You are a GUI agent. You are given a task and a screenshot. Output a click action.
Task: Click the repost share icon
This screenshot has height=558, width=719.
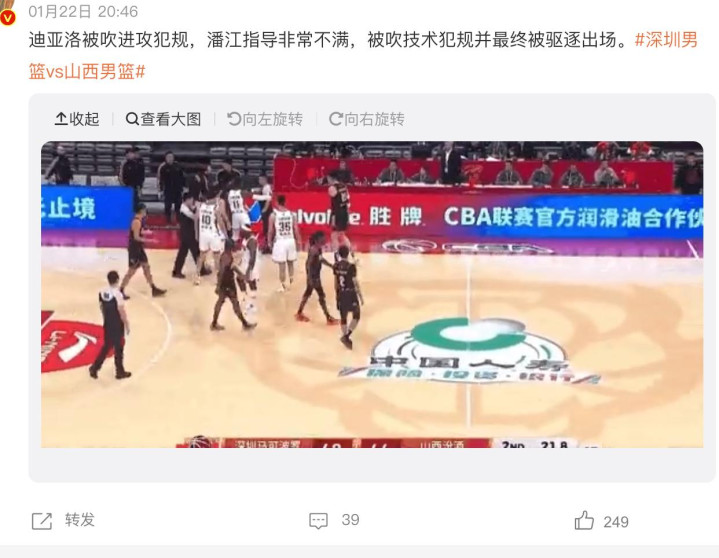pyautogui.click(x=42, y=521)
